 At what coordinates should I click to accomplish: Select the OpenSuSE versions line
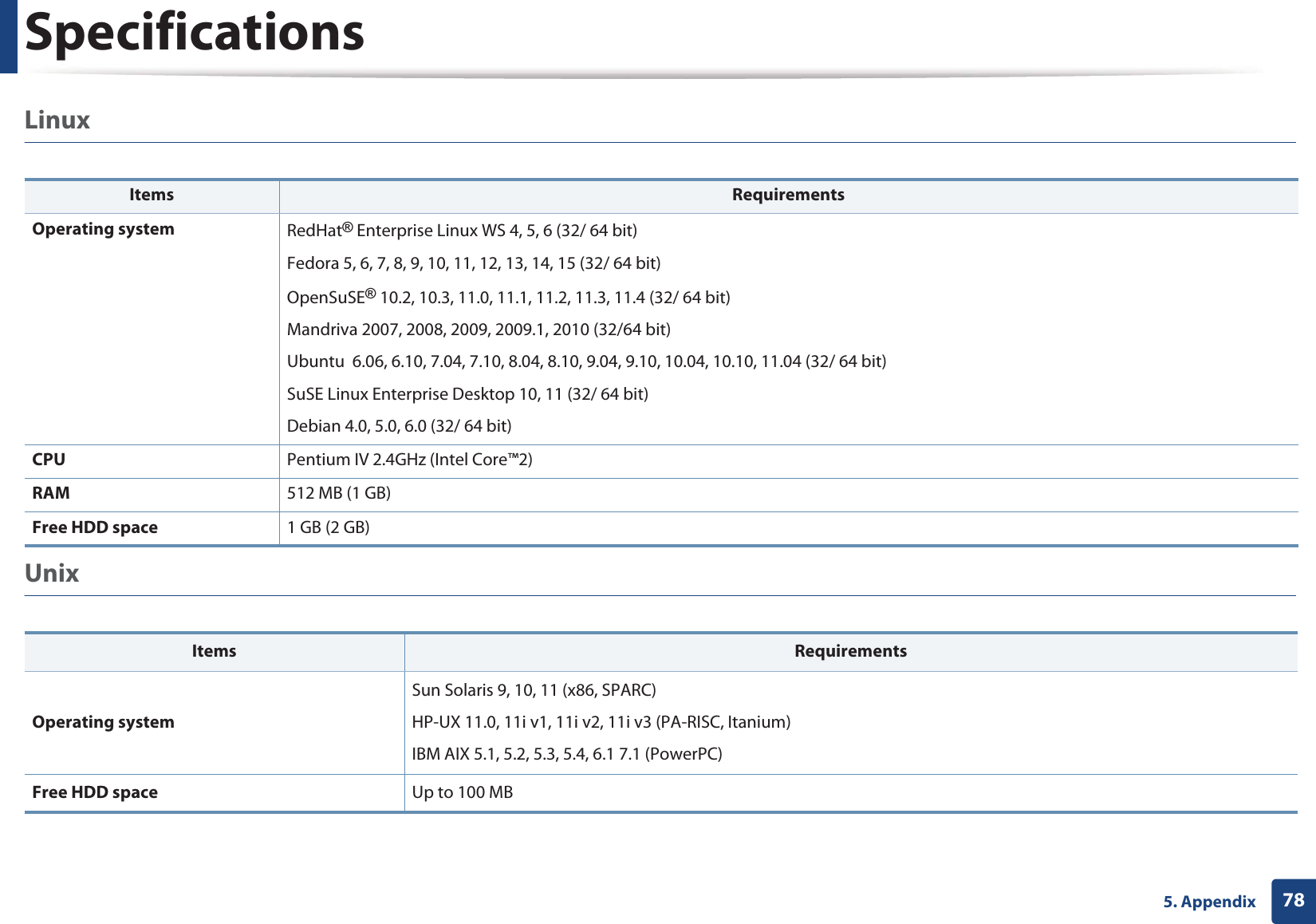[x=509, y=297]
